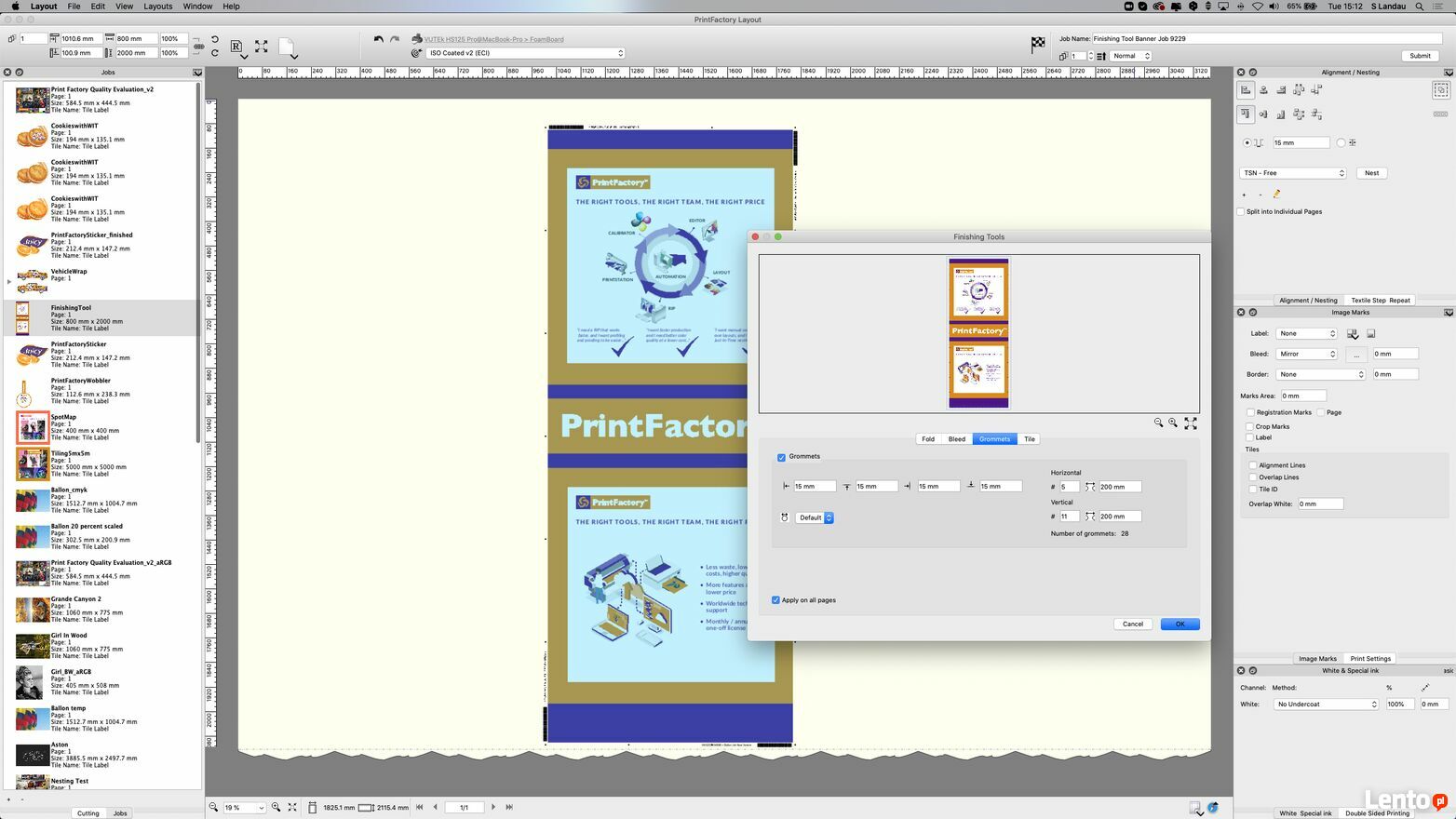Click align bottom edges icon in Alignment panel

click(1281, 114)
